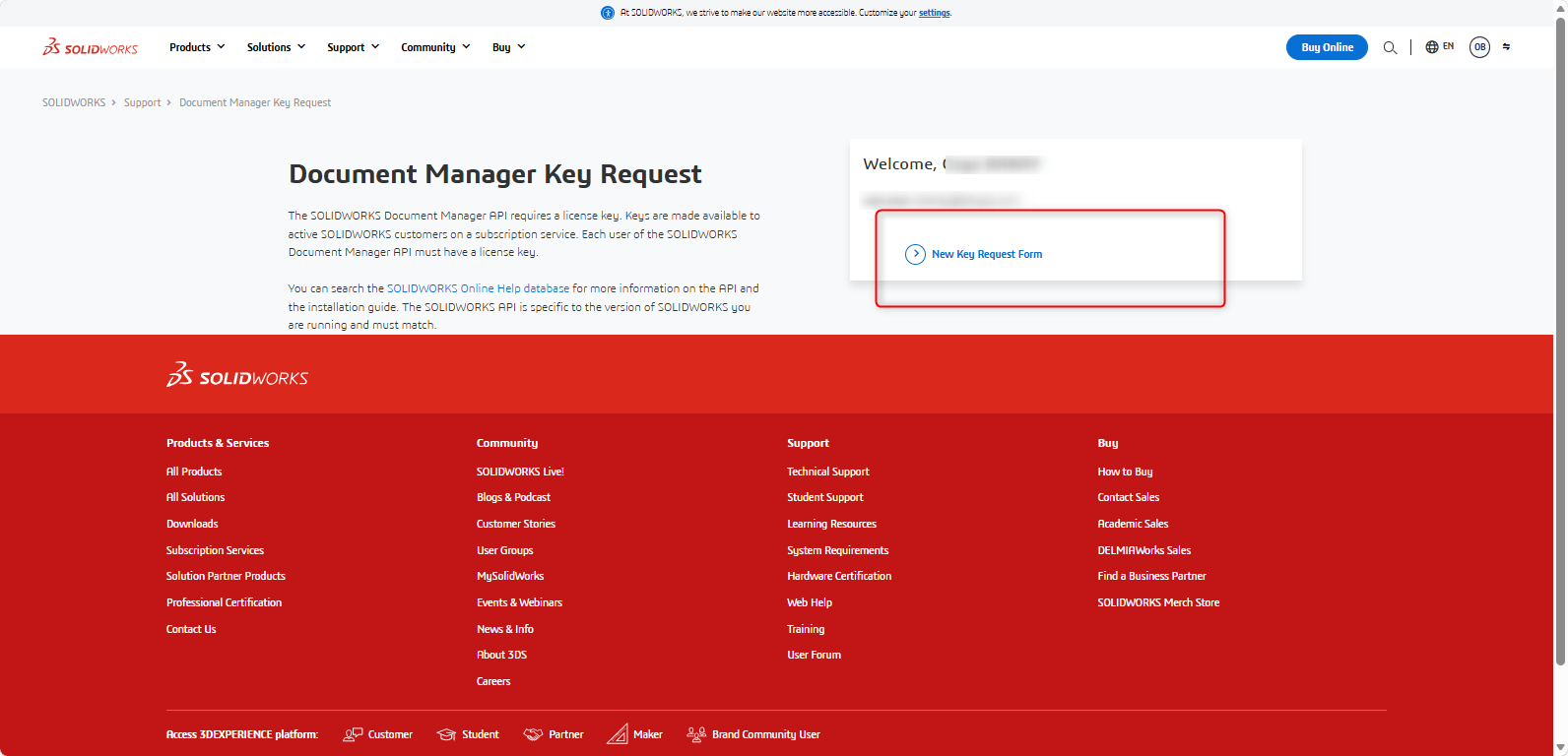Open Hardware Certification
The image size is (1568, 756).
point(839,576)
